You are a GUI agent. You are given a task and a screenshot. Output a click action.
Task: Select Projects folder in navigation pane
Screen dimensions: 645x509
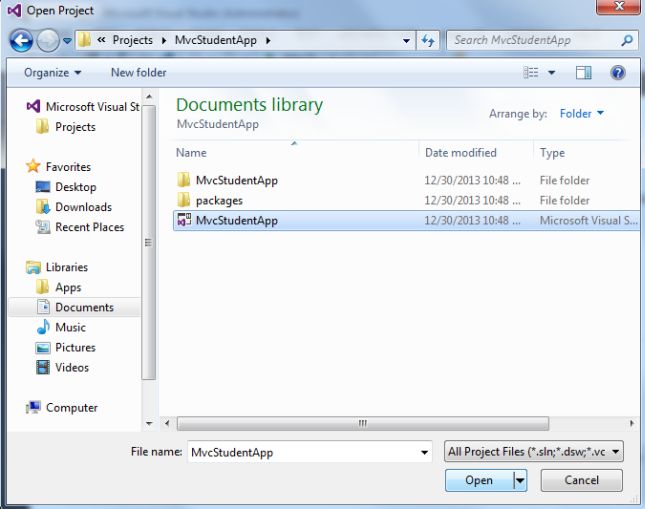point(66,127)
